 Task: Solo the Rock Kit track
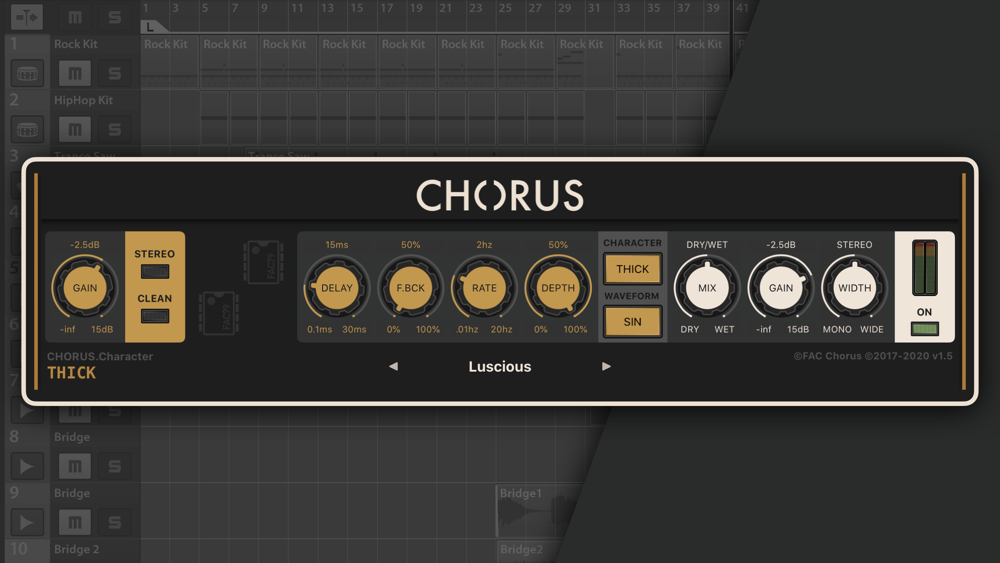[114, 73]
